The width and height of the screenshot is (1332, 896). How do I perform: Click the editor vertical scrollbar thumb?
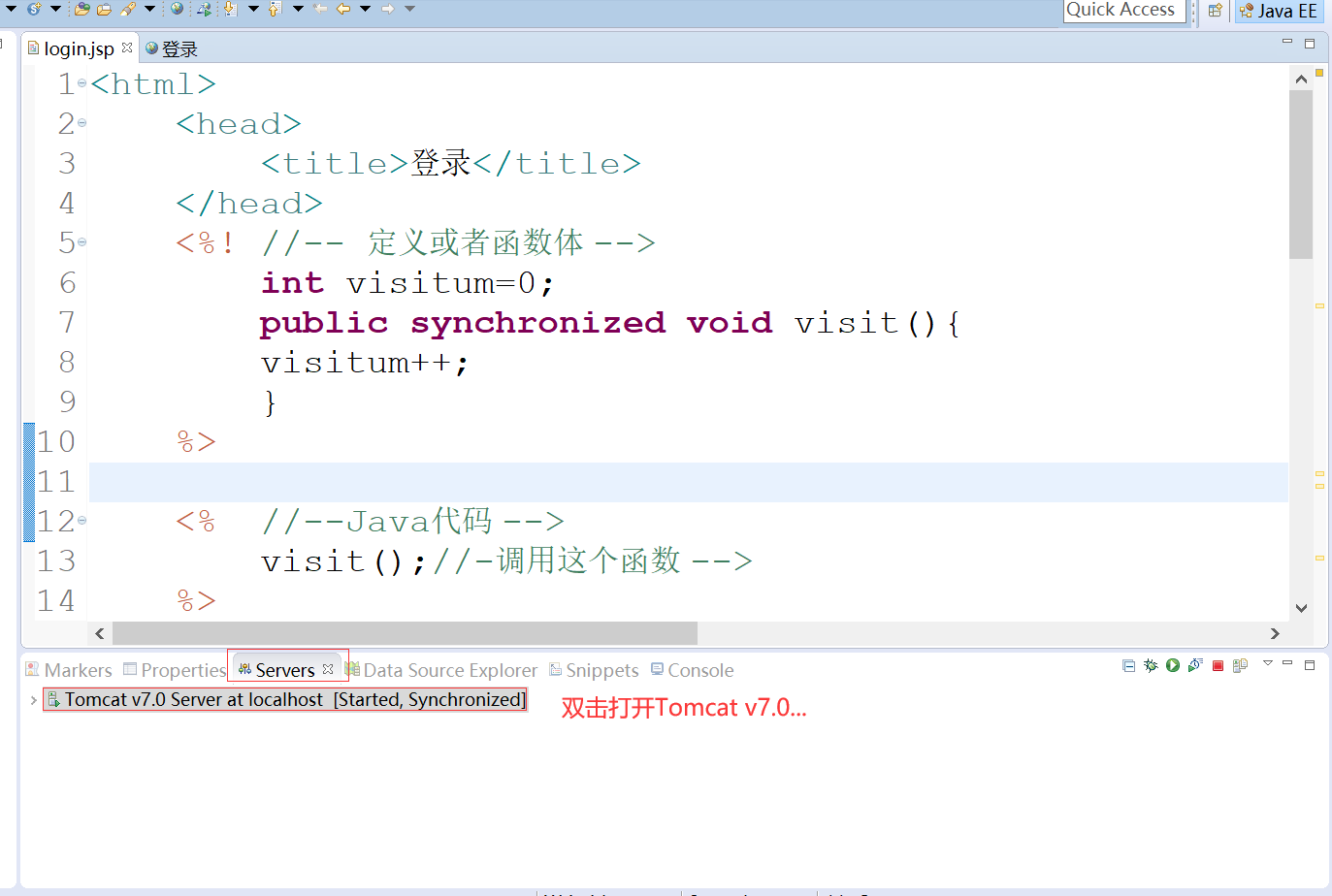click(1301, 175)
